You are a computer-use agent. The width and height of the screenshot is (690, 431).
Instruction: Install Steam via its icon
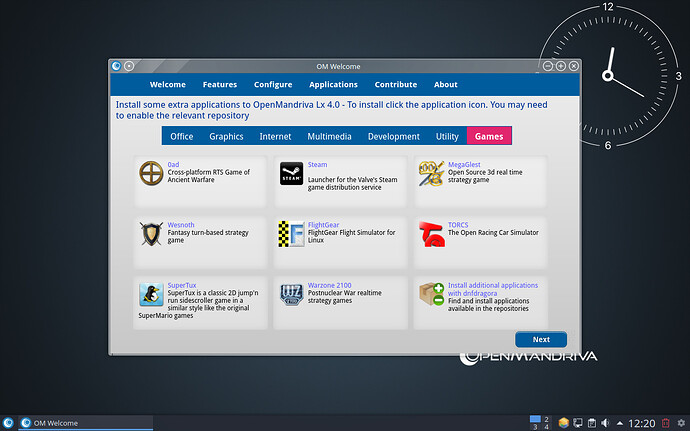pos(291,173)
